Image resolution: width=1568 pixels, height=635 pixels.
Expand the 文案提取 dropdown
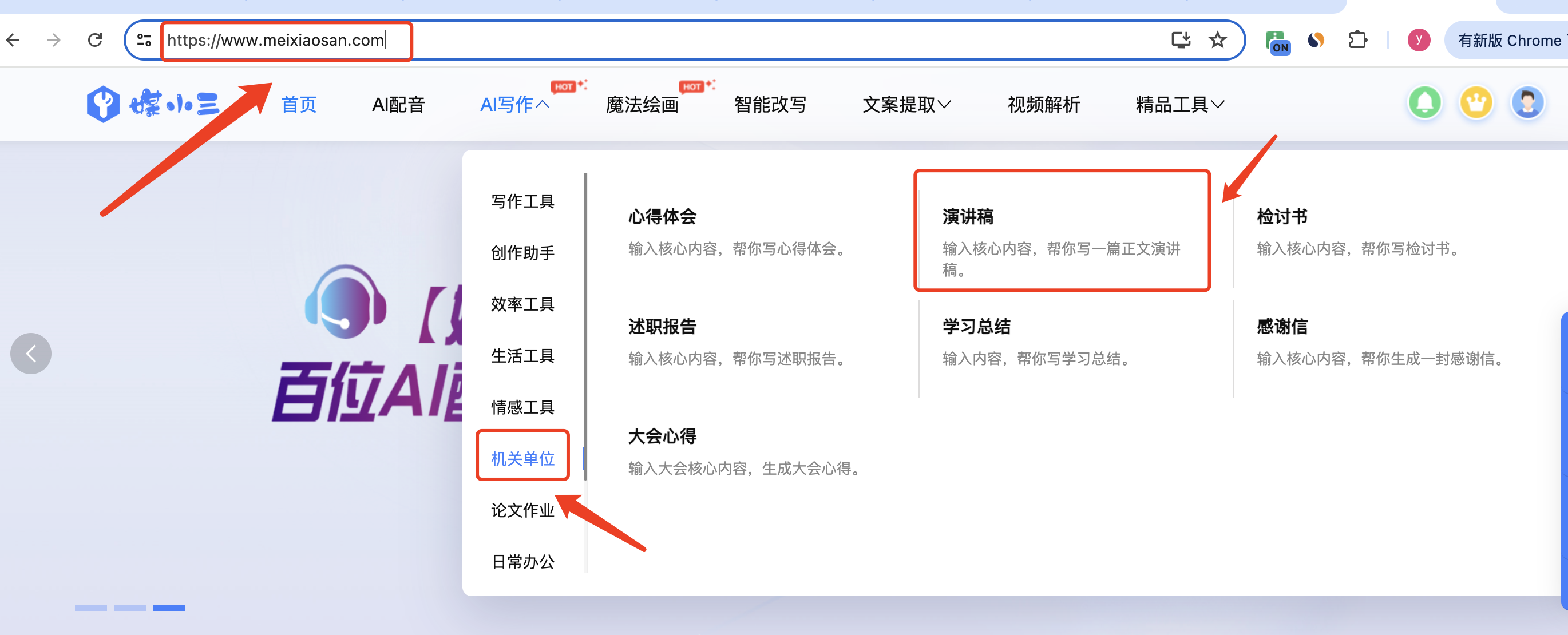click(906, 105)
